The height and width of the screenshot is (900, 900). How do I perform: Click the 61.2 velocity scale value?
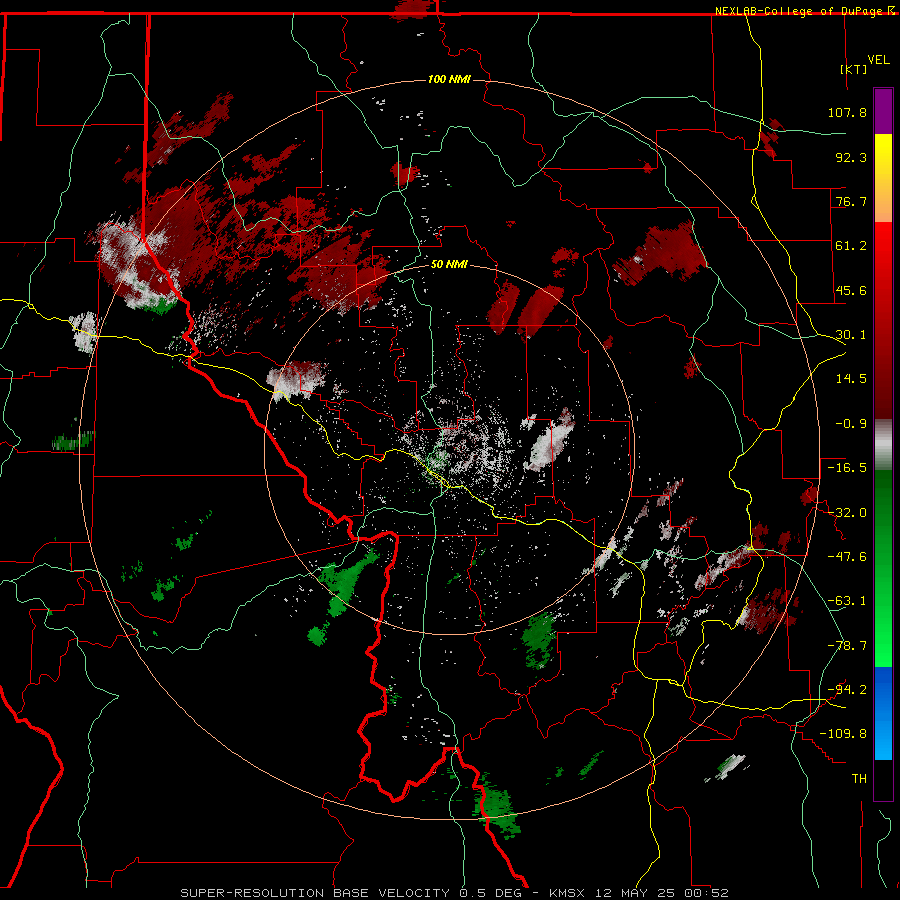tap(851, 246)
